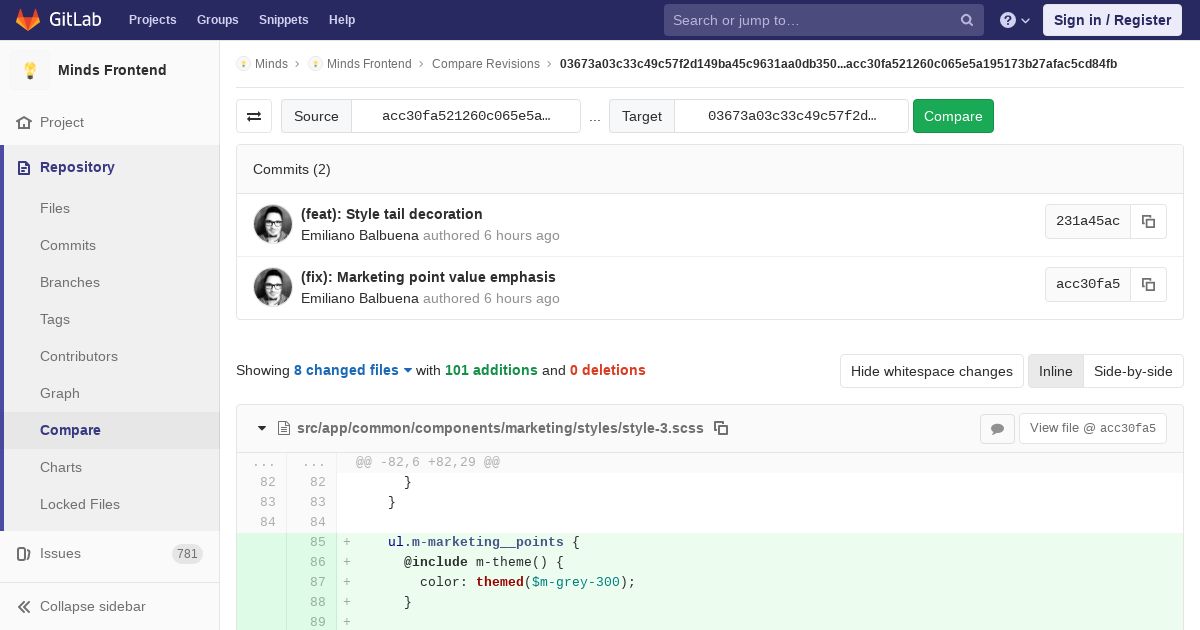Open Source revision dropdown

point(466,116)
